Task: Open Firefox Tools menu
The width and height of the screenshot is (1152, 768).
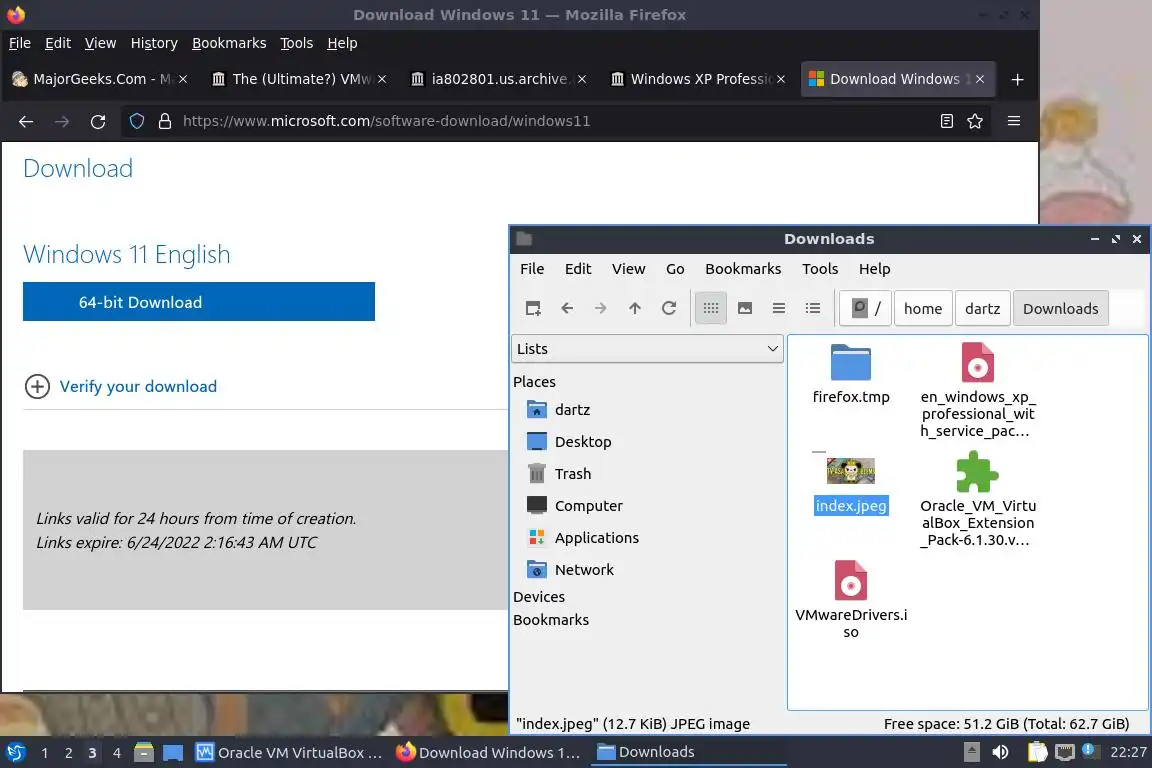Action: [297, 43]
